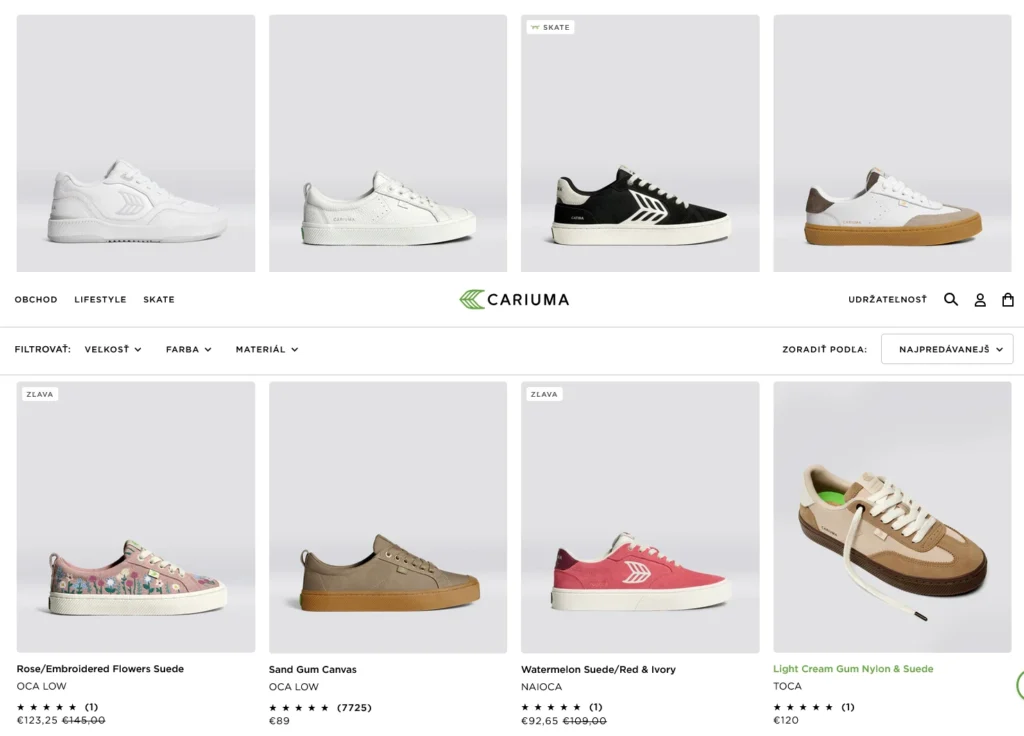Open the user account icon

coord(980,299)
